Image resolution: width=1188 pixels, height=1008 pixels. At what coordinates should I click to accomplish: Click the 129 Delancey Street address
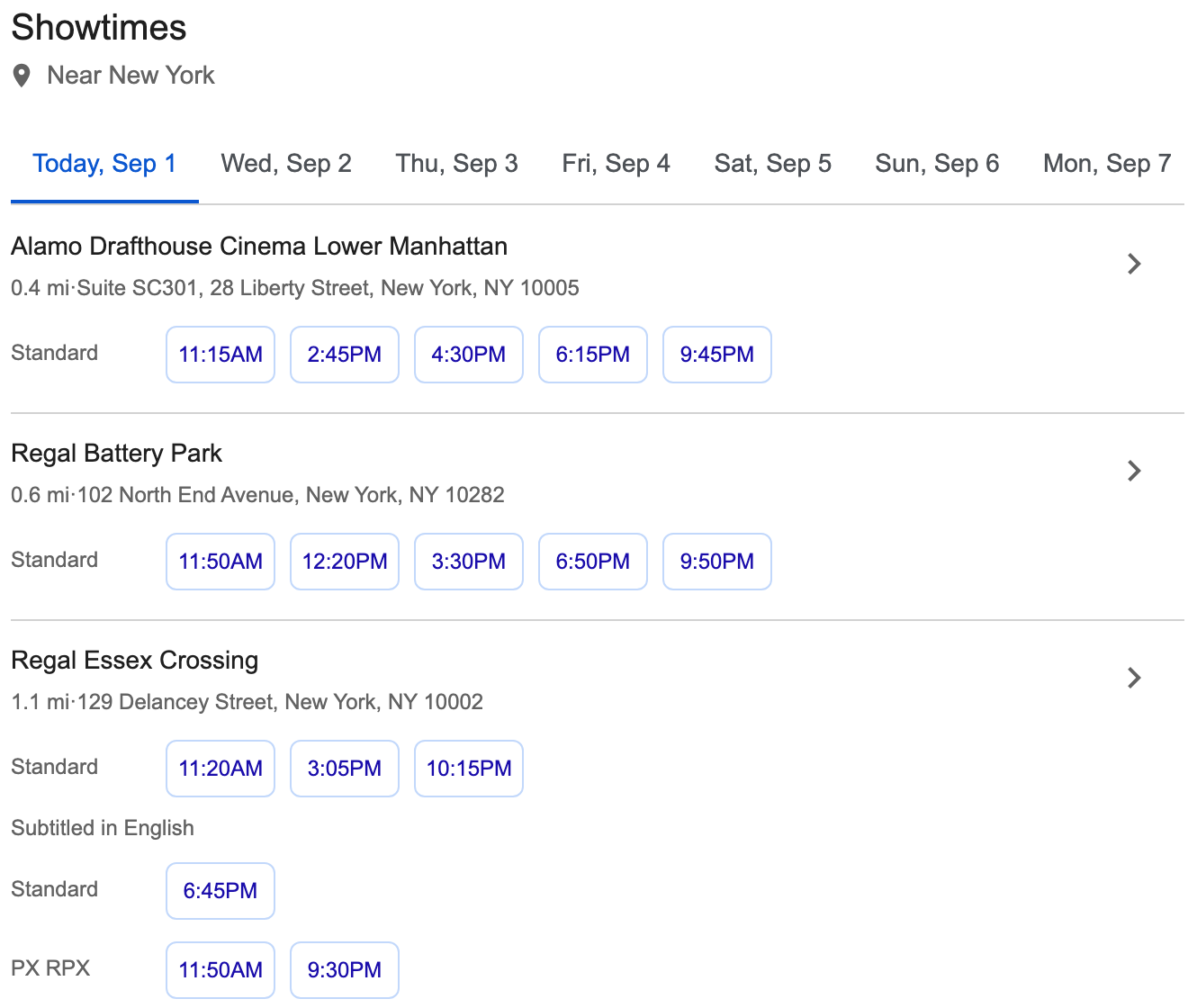(280, 702)
